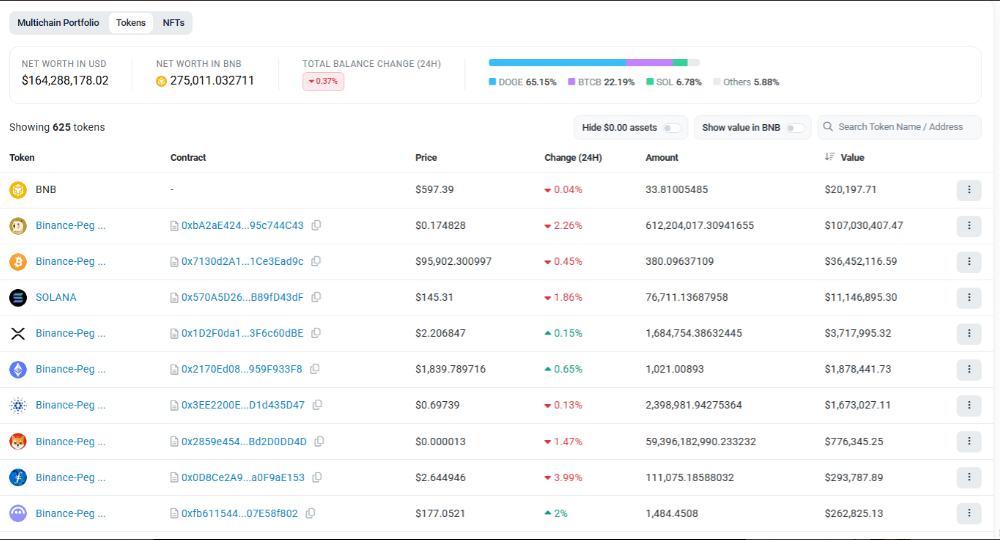Click the DOGE 65.15% legend entry

pos(522,82)
